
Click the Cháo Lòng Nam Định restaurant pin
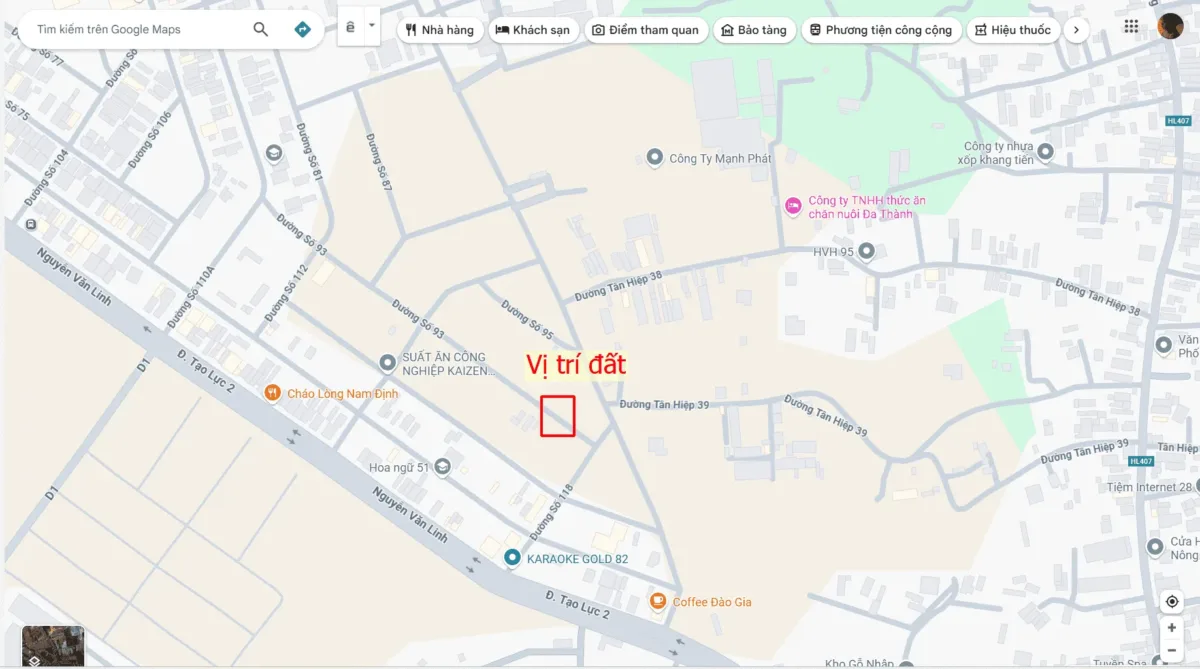click(271, 393)
